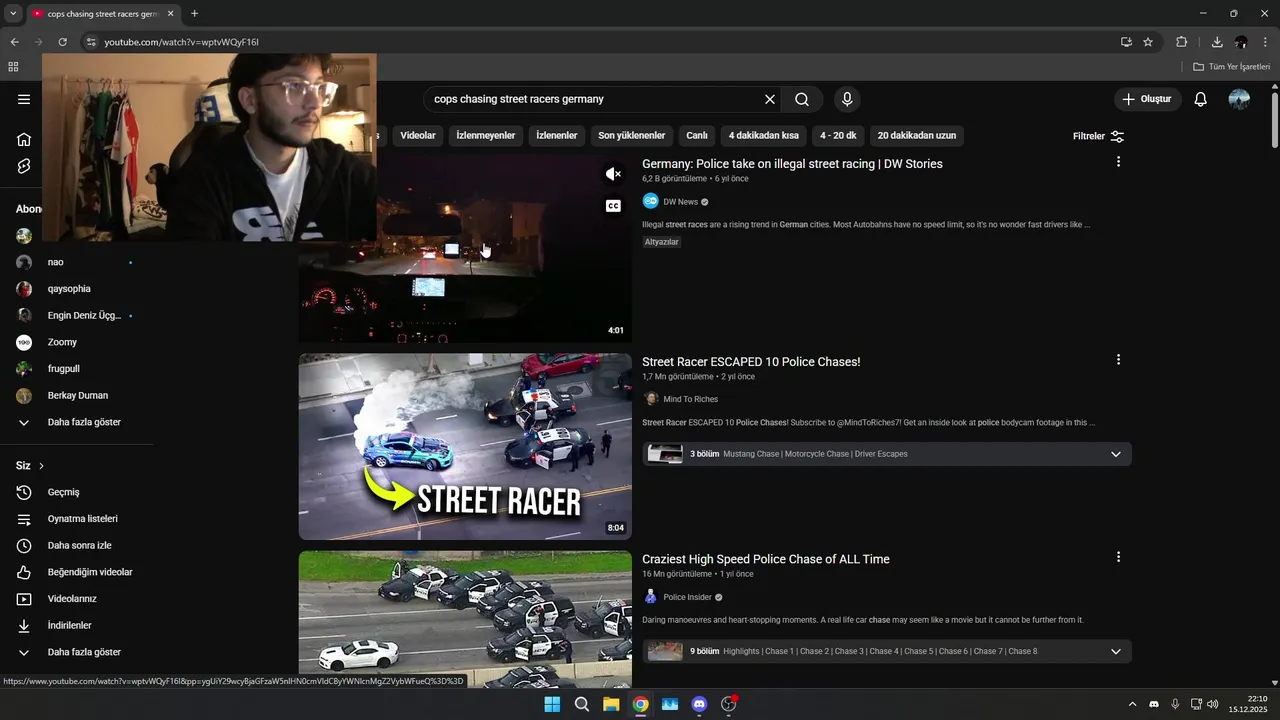Open Discord from the taskbar
1280x720 pixels.
[699, 704]
